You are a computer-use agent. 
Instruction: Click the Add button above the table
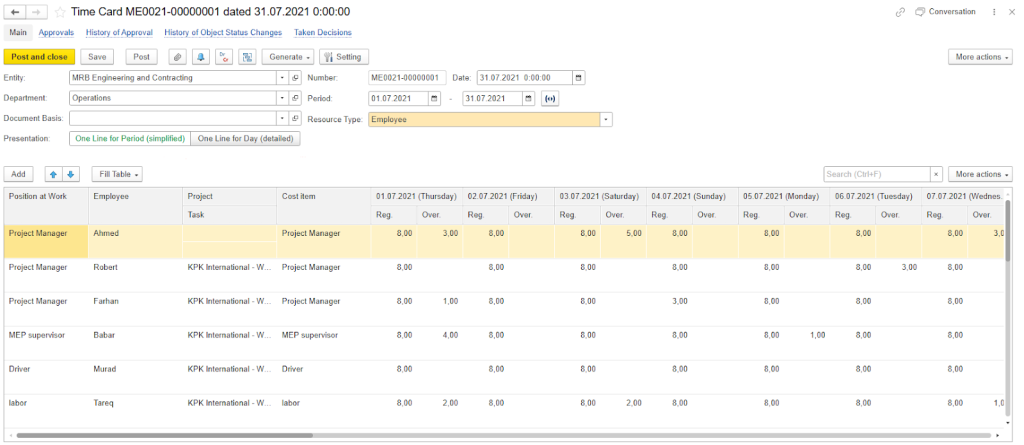(x=18, y=174)
